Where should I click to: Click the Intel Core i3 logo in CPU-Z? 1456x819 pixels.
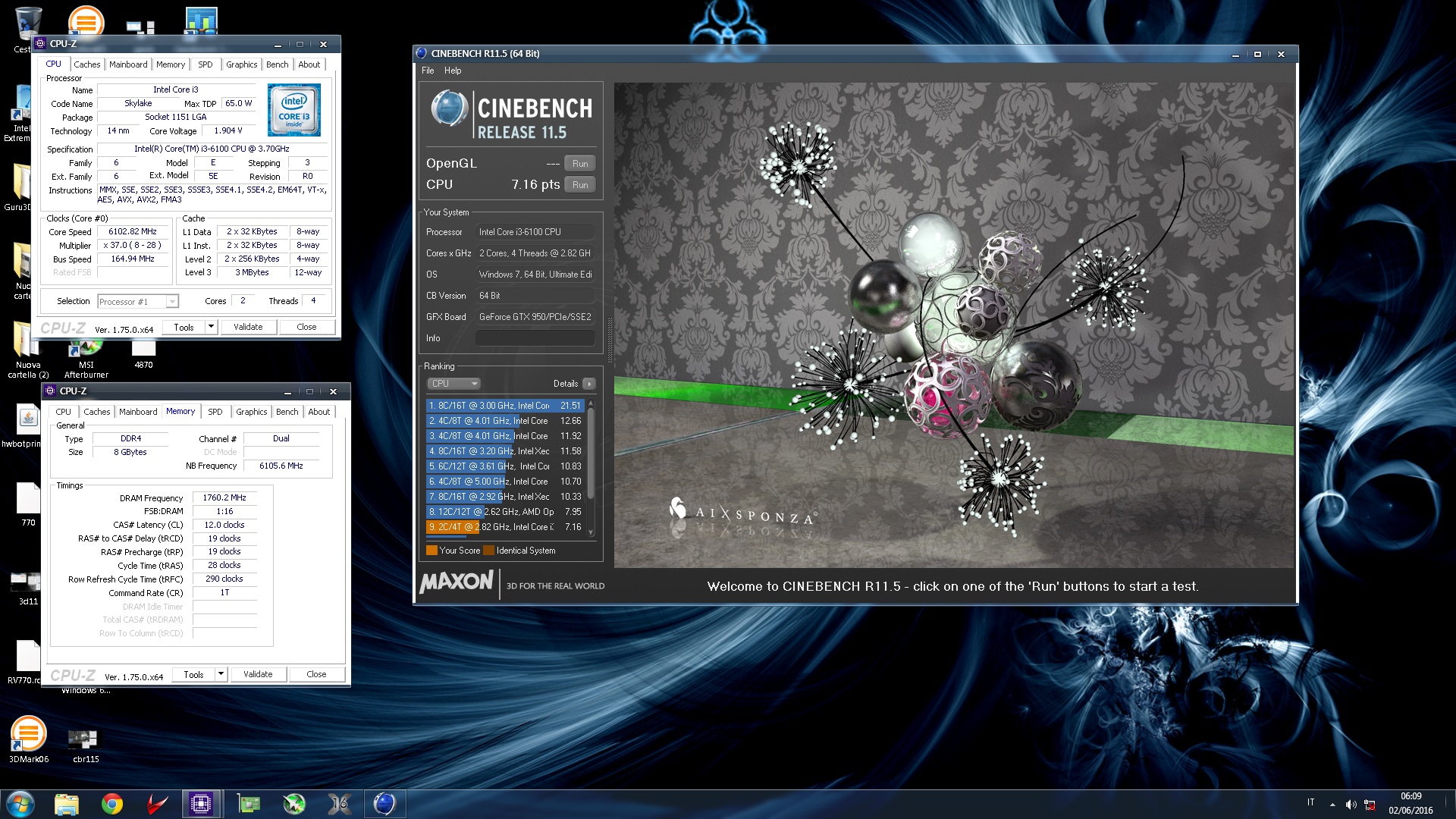(294, 110)
